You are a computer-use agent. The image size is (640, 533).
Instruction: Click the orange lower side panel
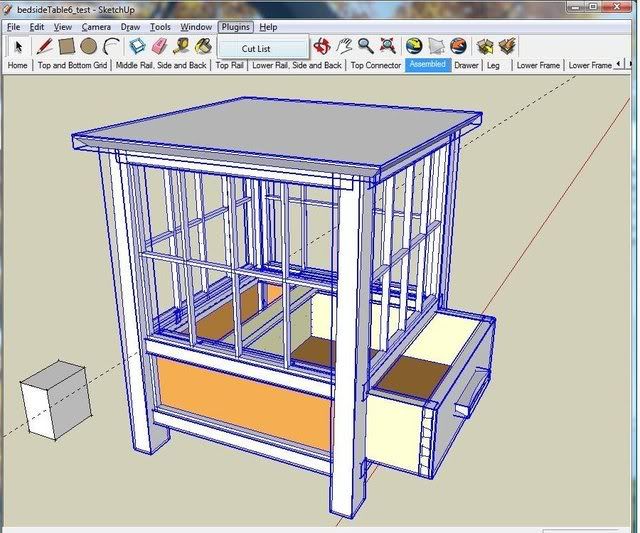tap(244, 403)
